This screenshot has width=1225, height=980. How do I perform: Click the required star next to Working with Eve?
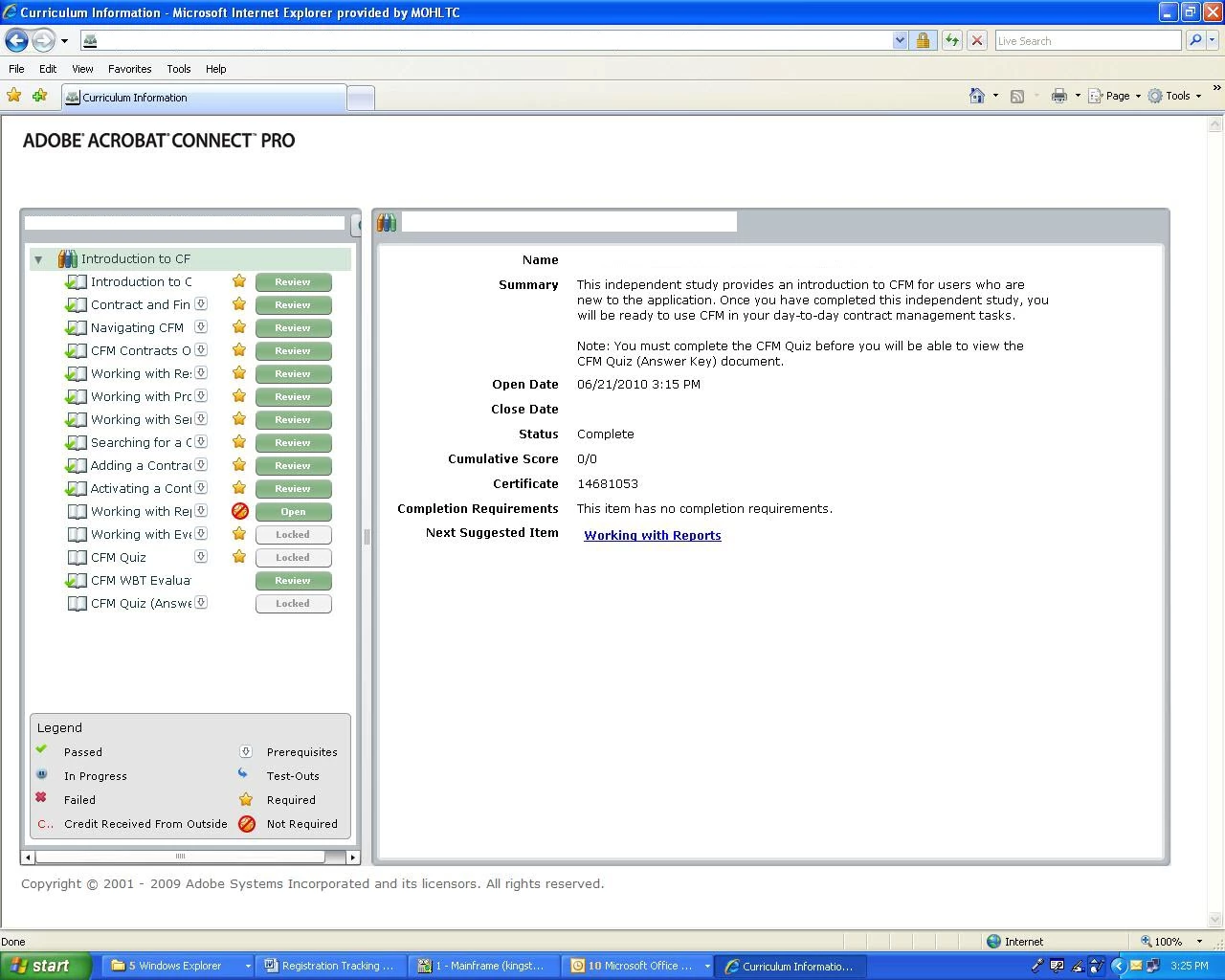pyautogui.click(x=239, y=534)
